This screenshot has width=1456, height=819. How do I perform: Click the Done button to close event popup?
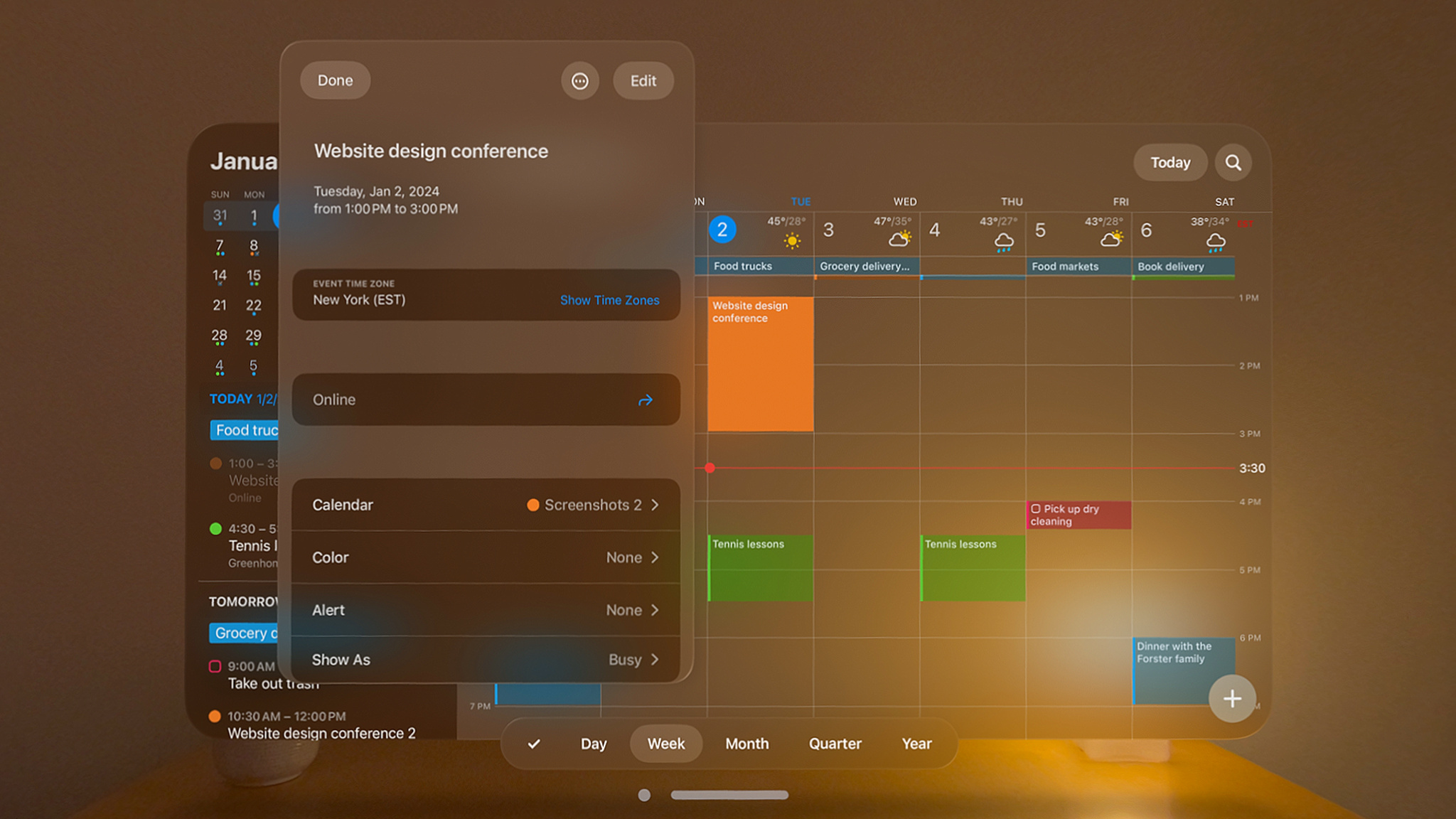tap(335, 80)
